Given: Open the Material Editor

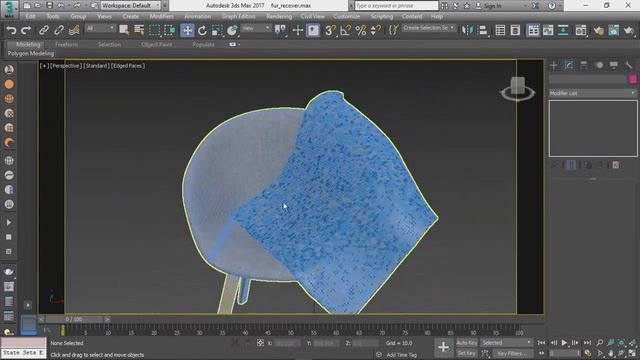Looking at the screenshot, I should pos(580,30).
